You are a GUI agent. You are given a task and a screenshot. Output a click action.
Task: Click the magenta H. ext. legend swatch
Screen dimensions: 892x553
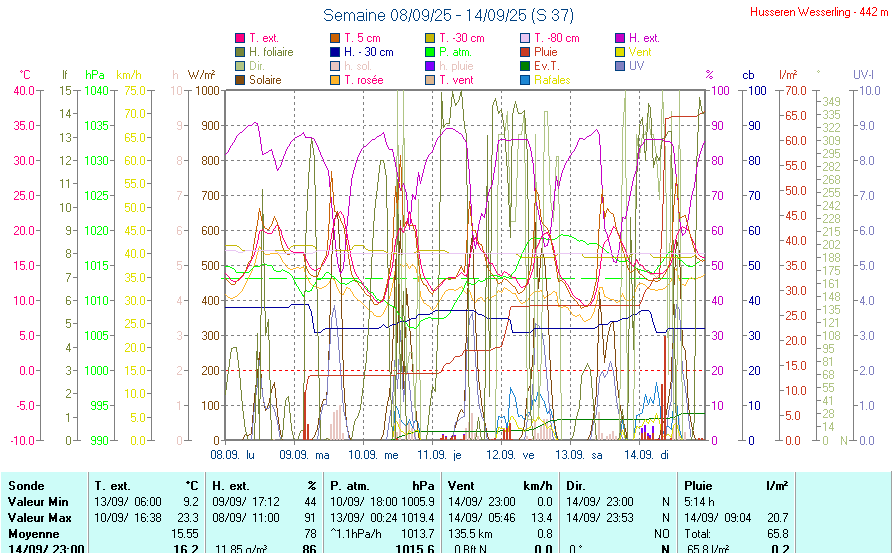coord(620,38)
